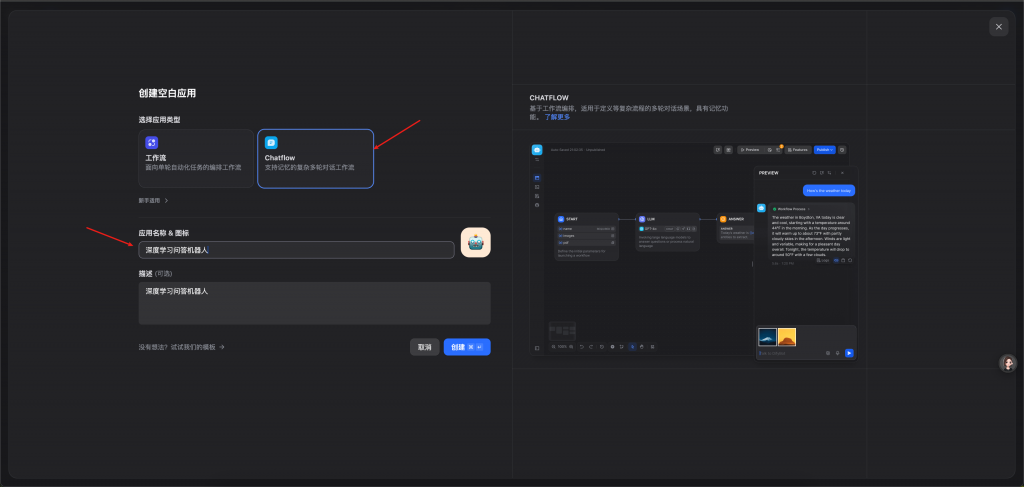Click the LLM node icon in preview
This screenshot has height=487, width=1024.
click(642, 218)
